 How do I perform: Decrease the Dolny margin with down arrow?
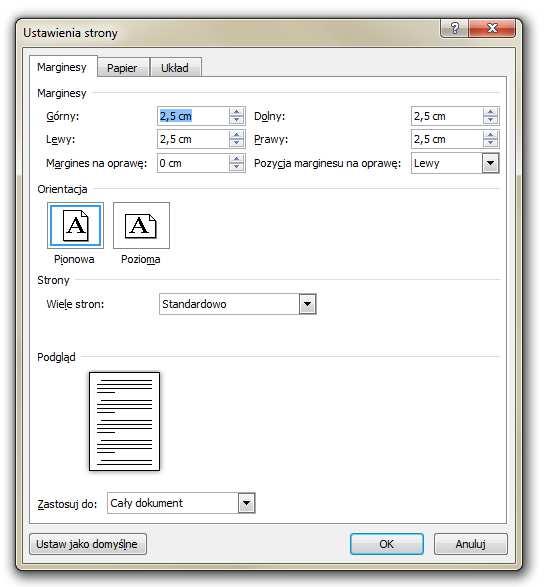pos(490,120)
